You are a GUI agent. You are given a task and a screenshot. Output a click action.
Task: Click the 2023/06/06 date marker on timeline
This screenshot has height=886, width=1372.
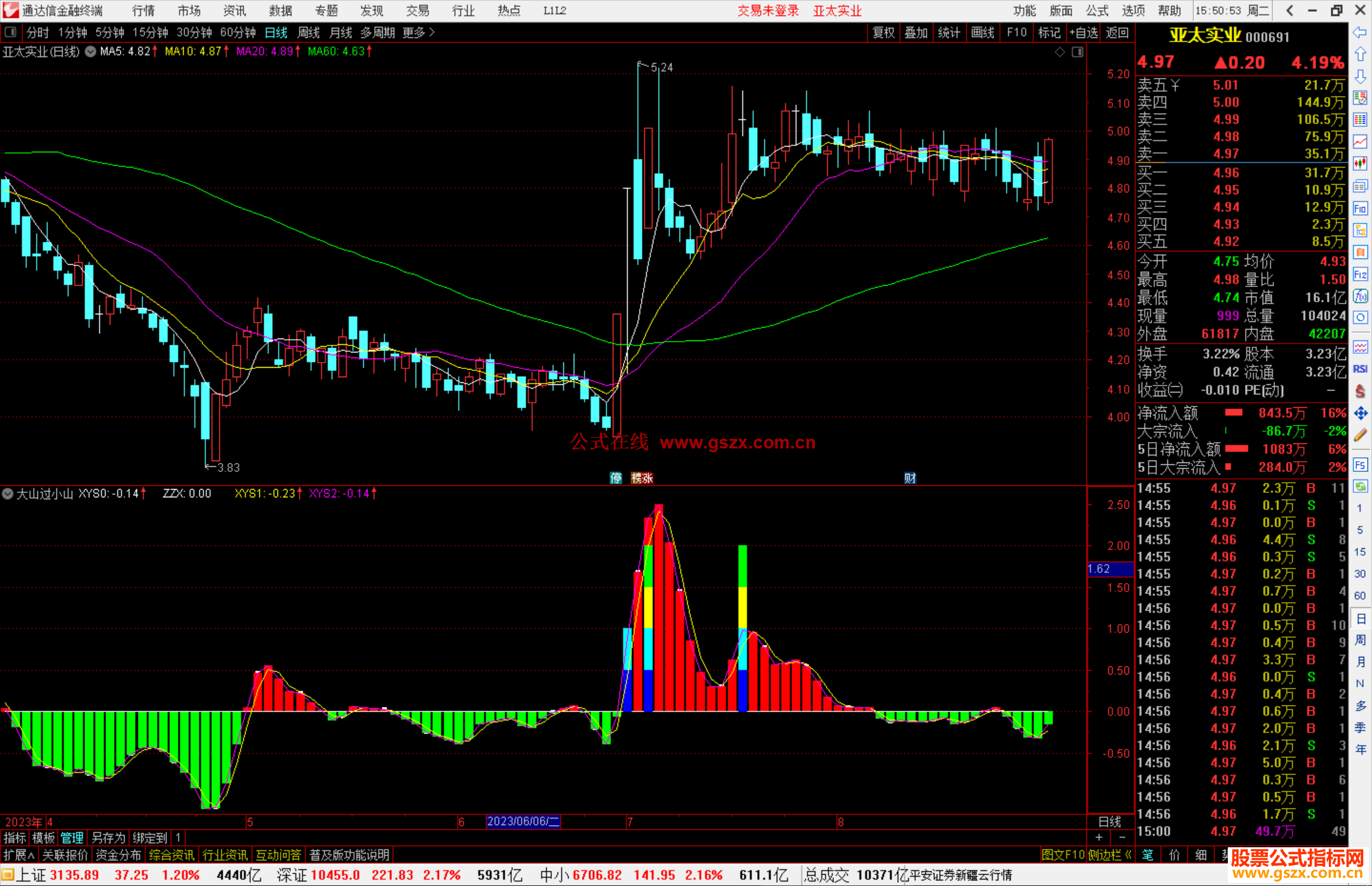tap(523, 821)
